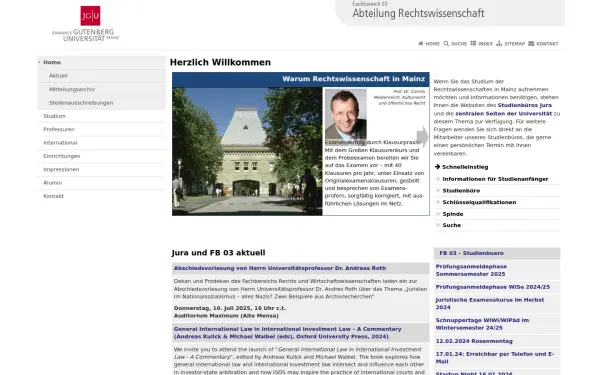Image resolution: width=600 pixels, height=375 pixels.
Task: Click the Suche magnifier icon
Action: tap(446, 44)
